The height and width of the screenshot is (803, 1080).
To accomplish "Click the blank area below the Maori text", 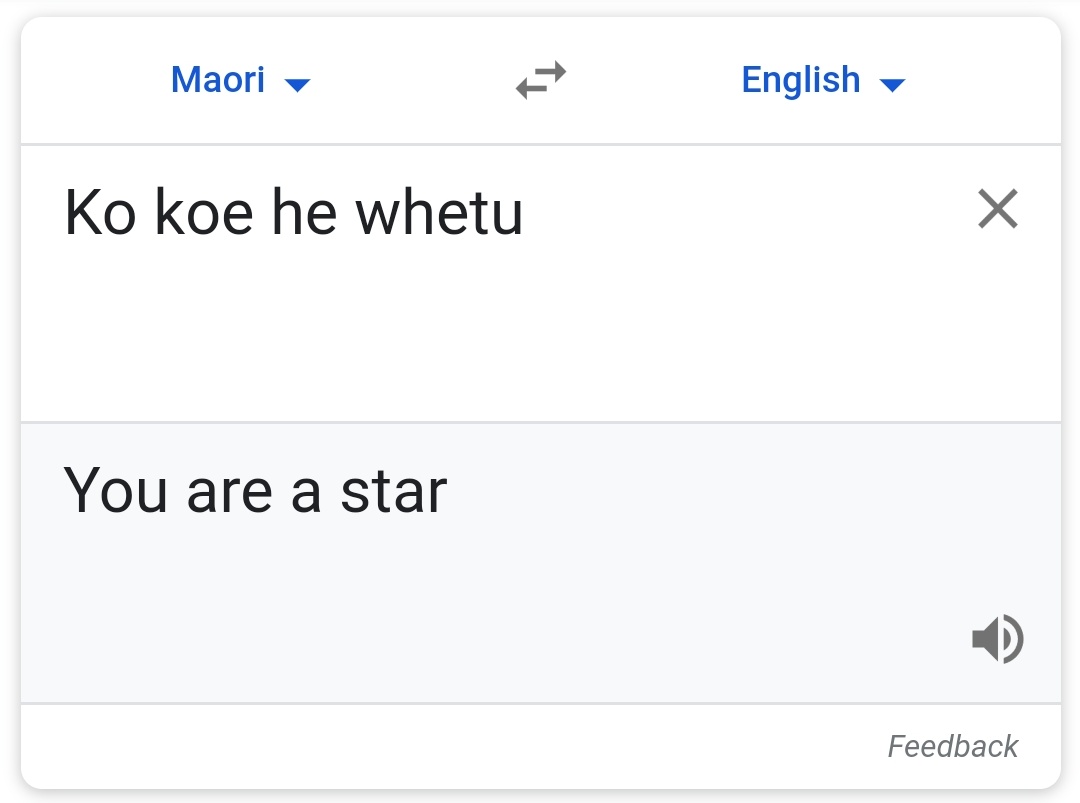I will [400, 340].
